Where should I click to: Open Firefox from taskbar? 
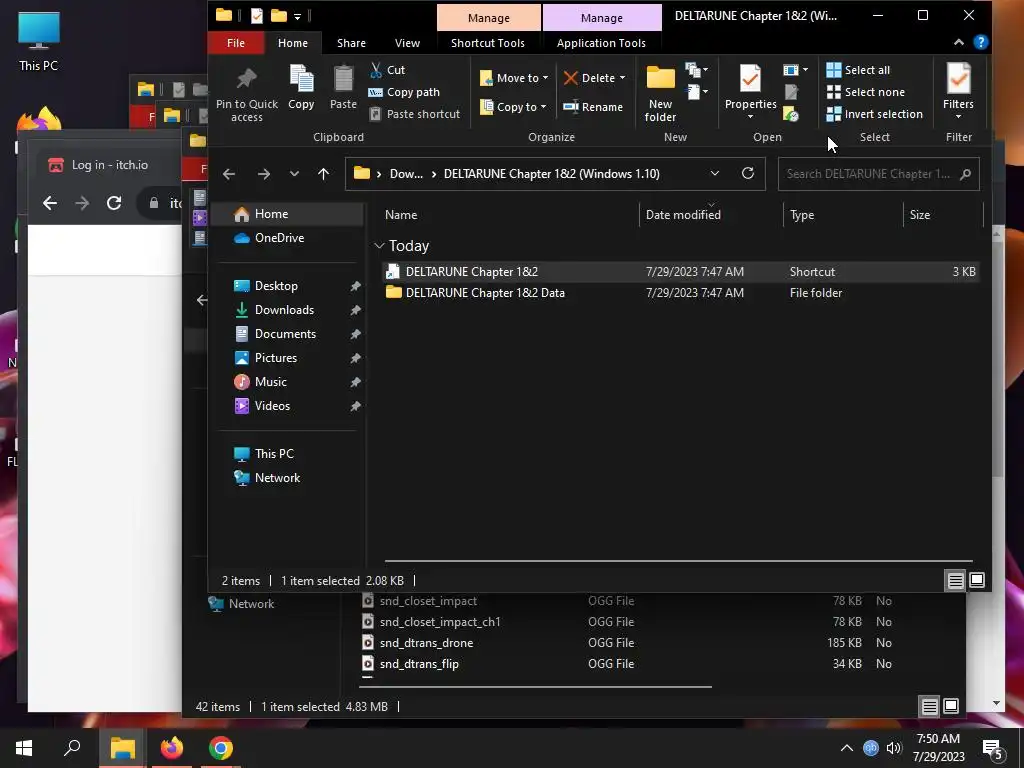tap(172, 748)
